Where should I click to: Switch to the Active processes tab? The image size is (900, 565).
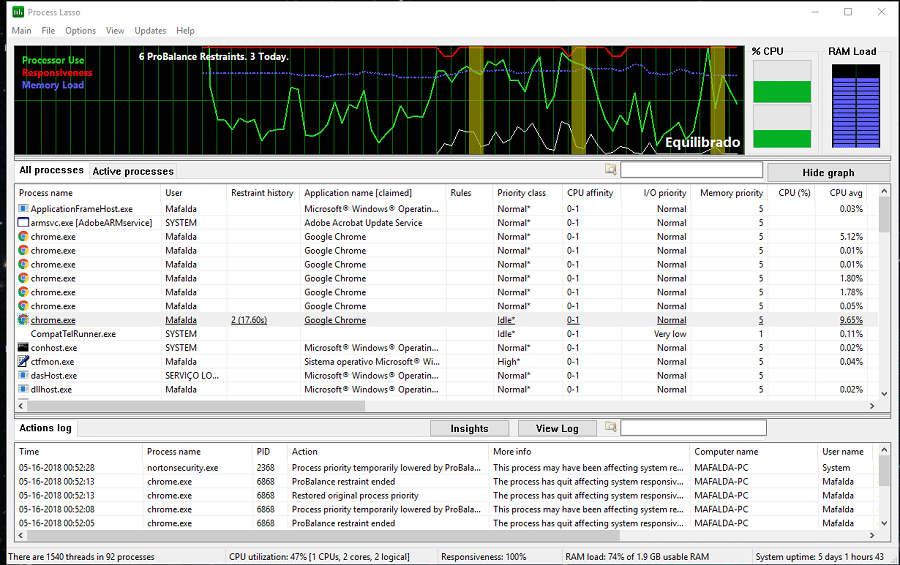click(x=133, y=171)
